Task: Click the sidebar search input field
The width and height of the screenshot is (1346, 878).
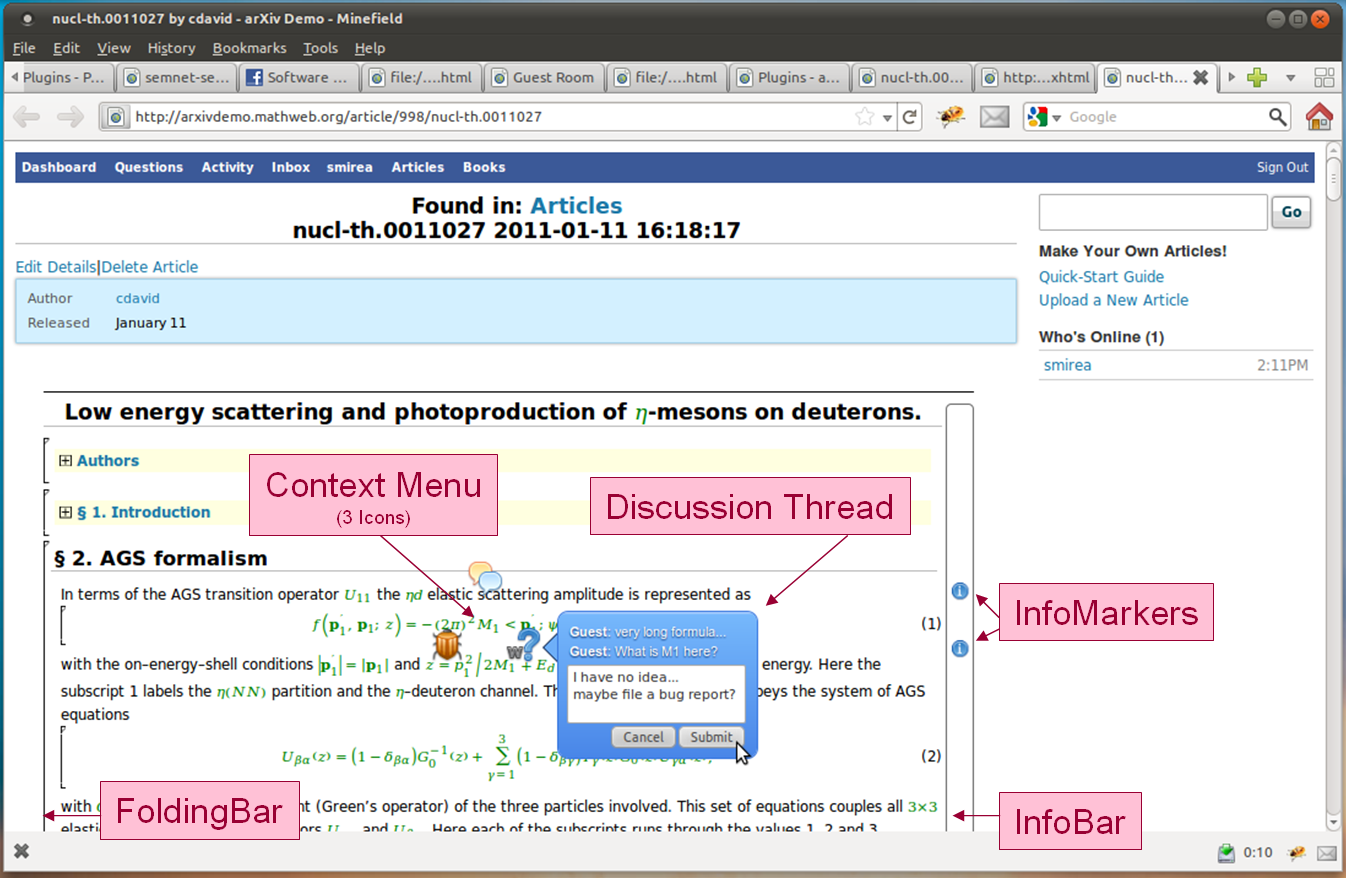Action: [1152, 212]
